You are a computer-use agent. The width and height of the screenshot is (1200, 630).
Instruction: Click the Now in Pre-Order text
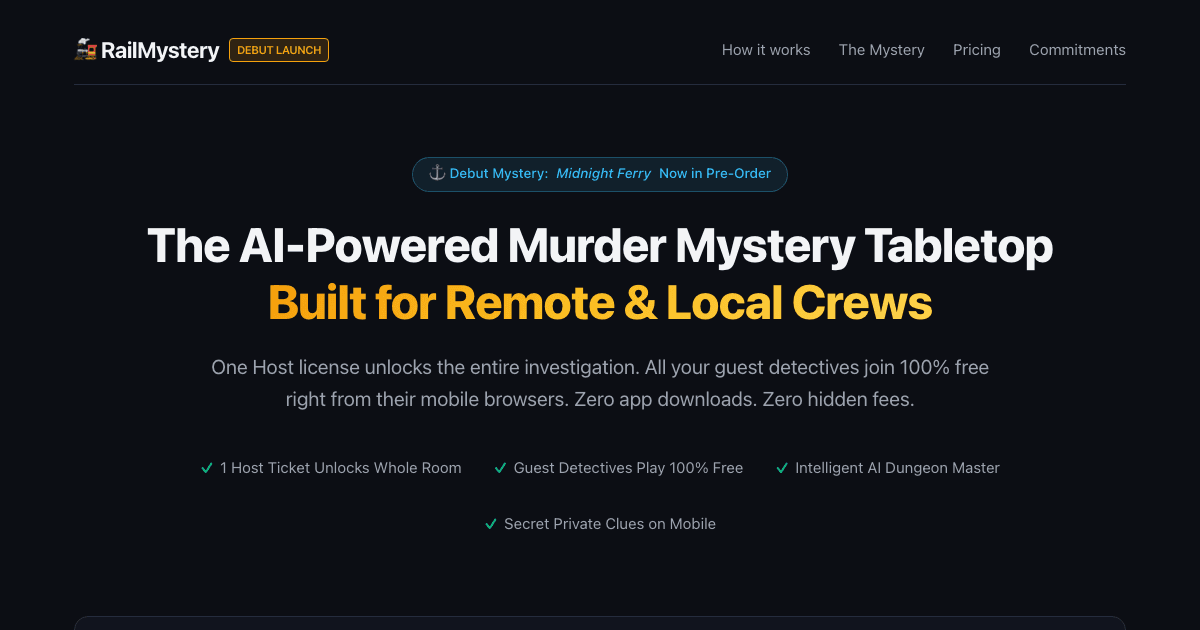(715, 174)
